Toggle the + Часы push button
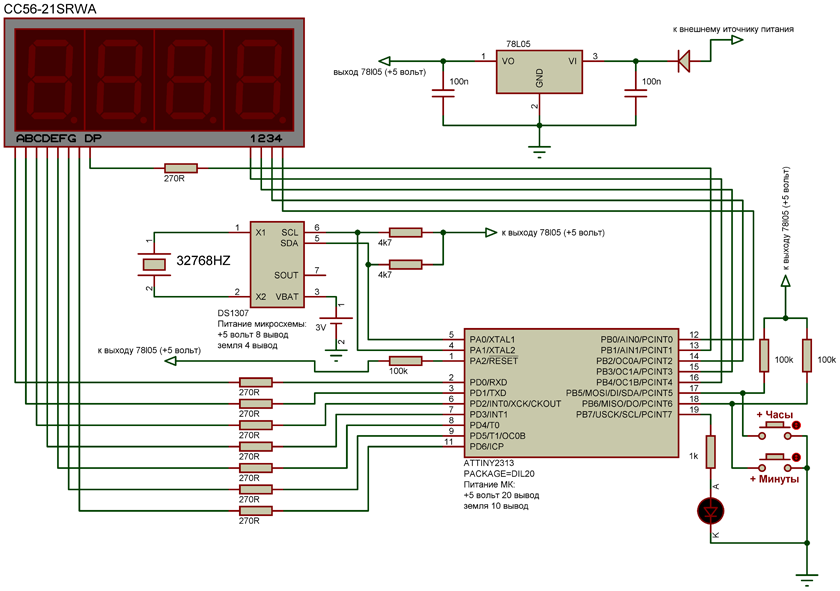Screen dimensions: 840x591 (775, 430)
